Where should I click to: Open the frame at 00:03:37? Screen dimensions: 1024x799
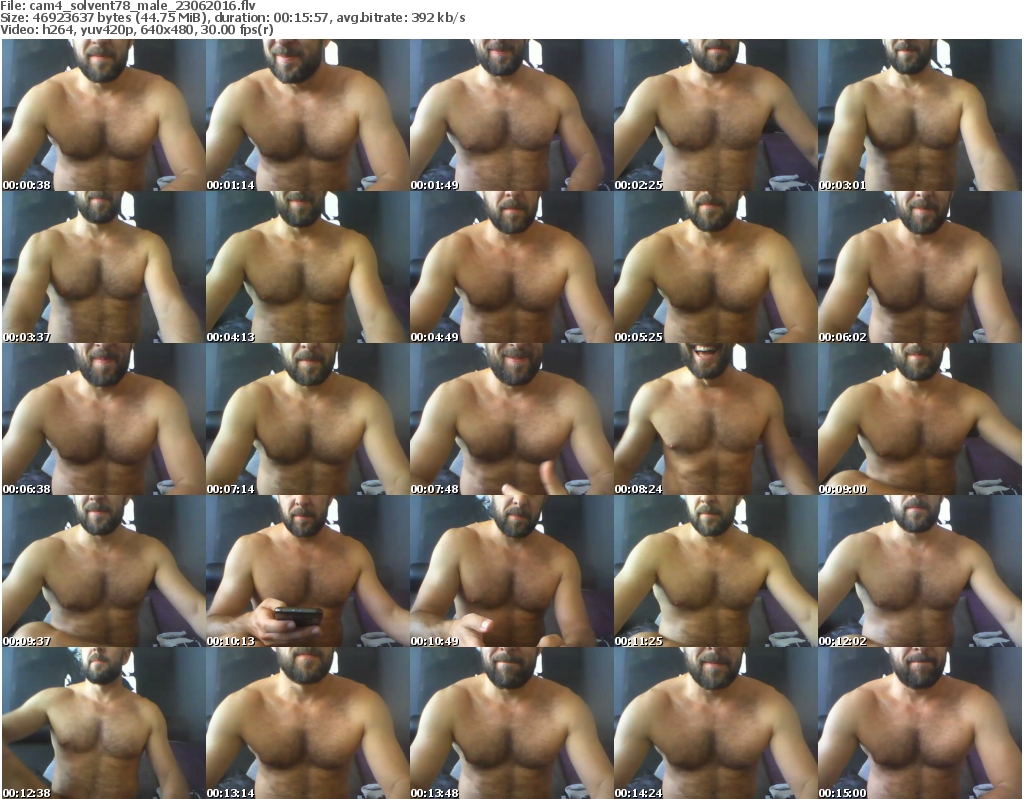[104, 267]
